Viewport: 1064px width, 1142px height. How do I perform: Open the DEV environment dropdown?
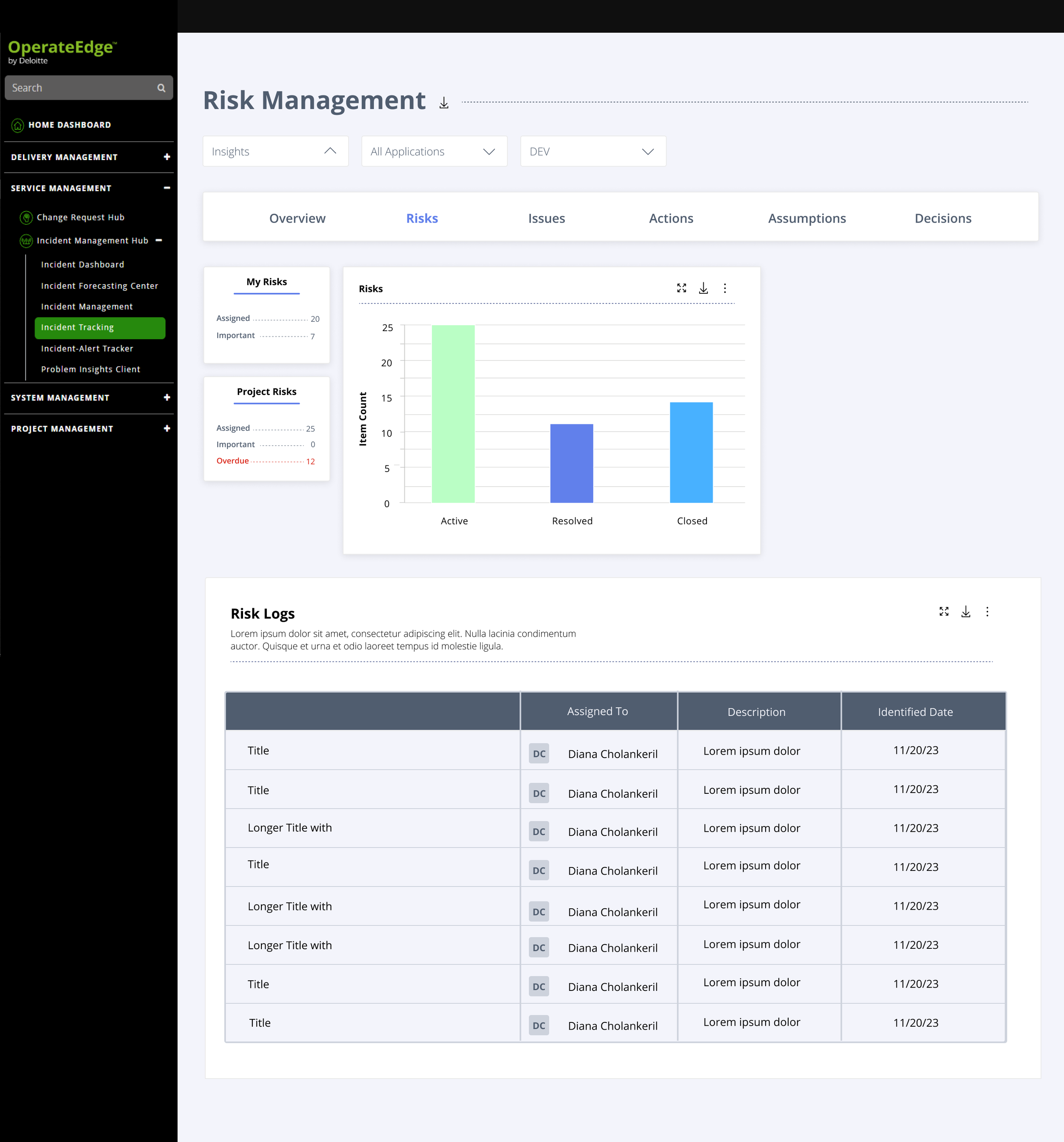point(593,152)
